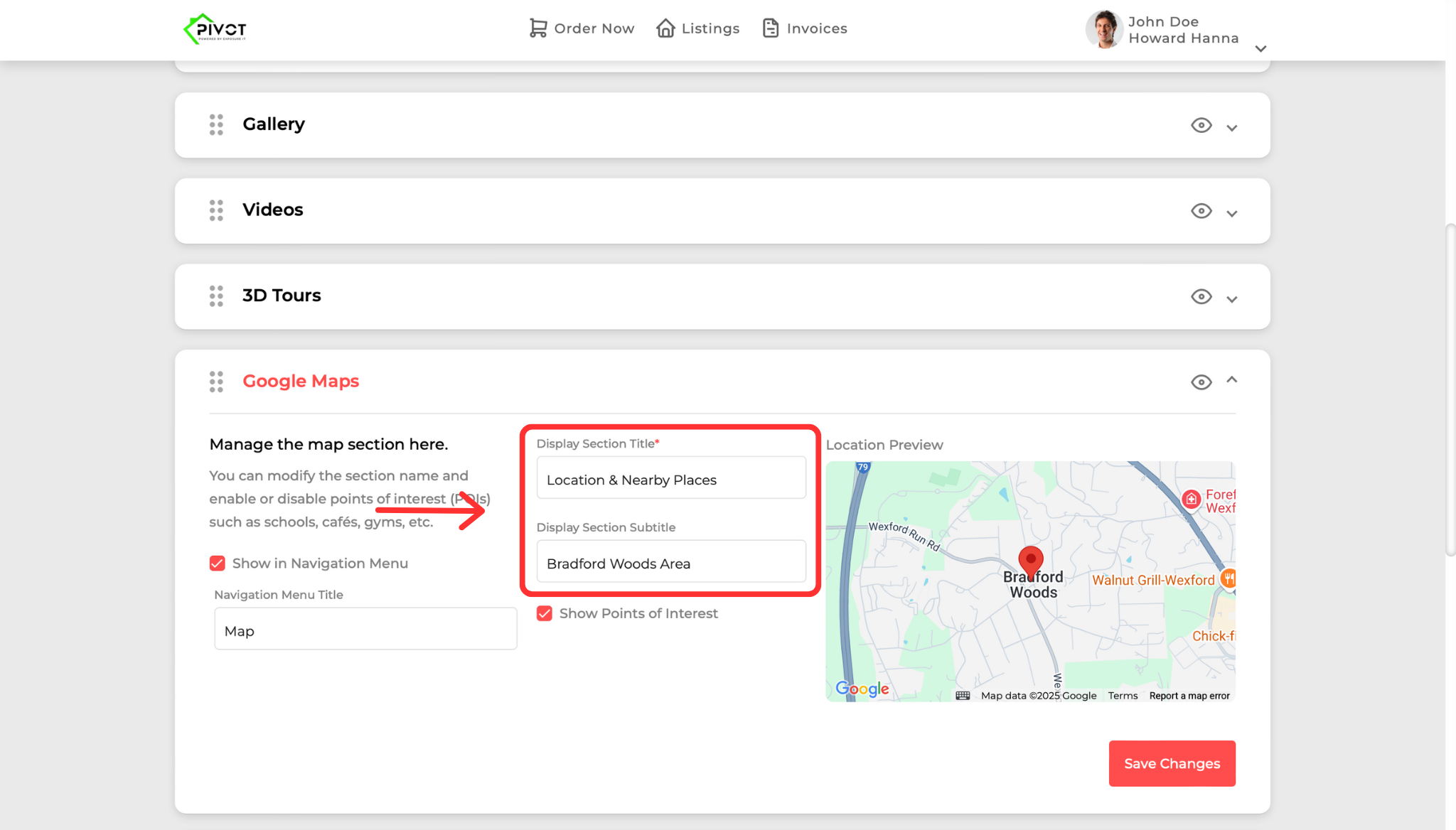Click the Pivot logo icon

point(215,29)
